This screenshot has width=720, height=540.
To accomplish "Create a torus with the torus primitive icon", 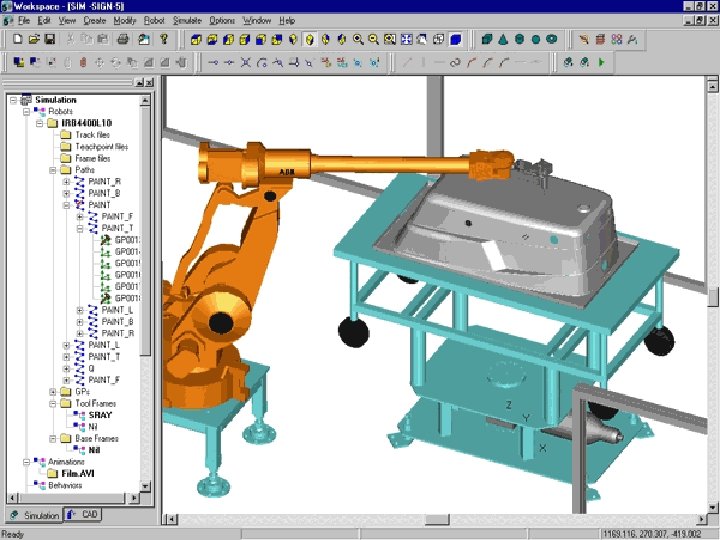I will coord(551,40).
